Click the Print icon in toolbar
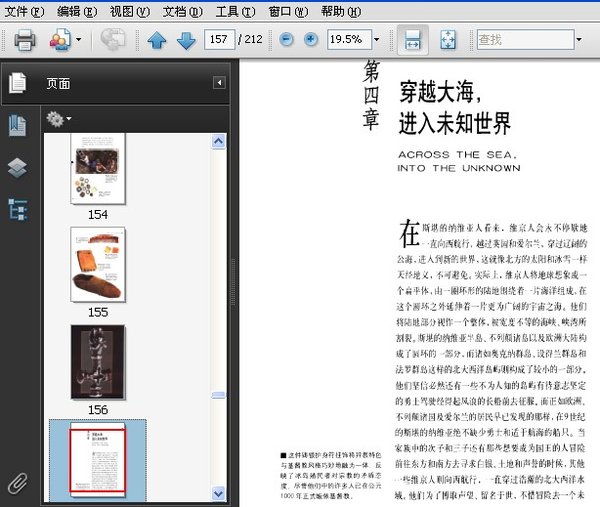The width and height of the screenshot is (600, 507). pyautogui.click(x=24, y=40)
